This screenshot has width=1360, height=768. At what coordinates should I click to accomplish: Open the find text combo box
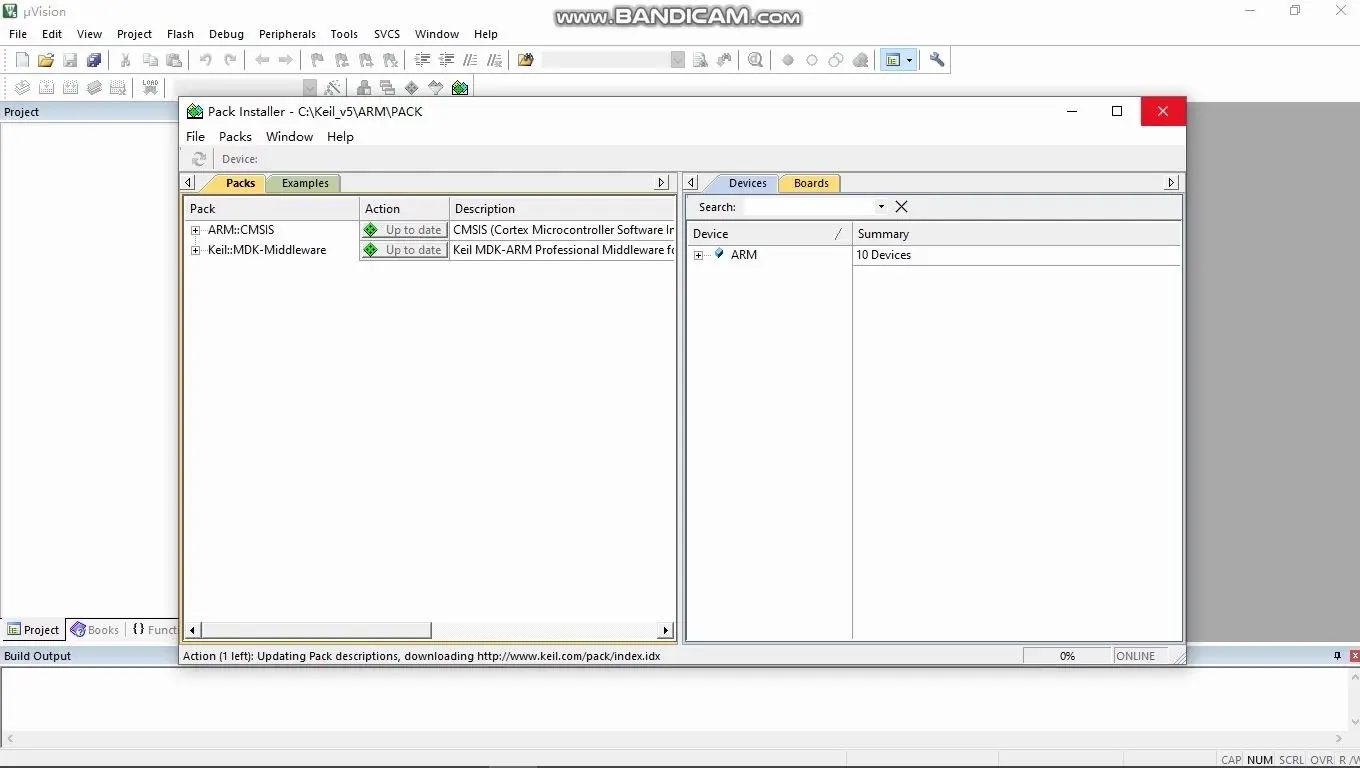click(678, 60)
